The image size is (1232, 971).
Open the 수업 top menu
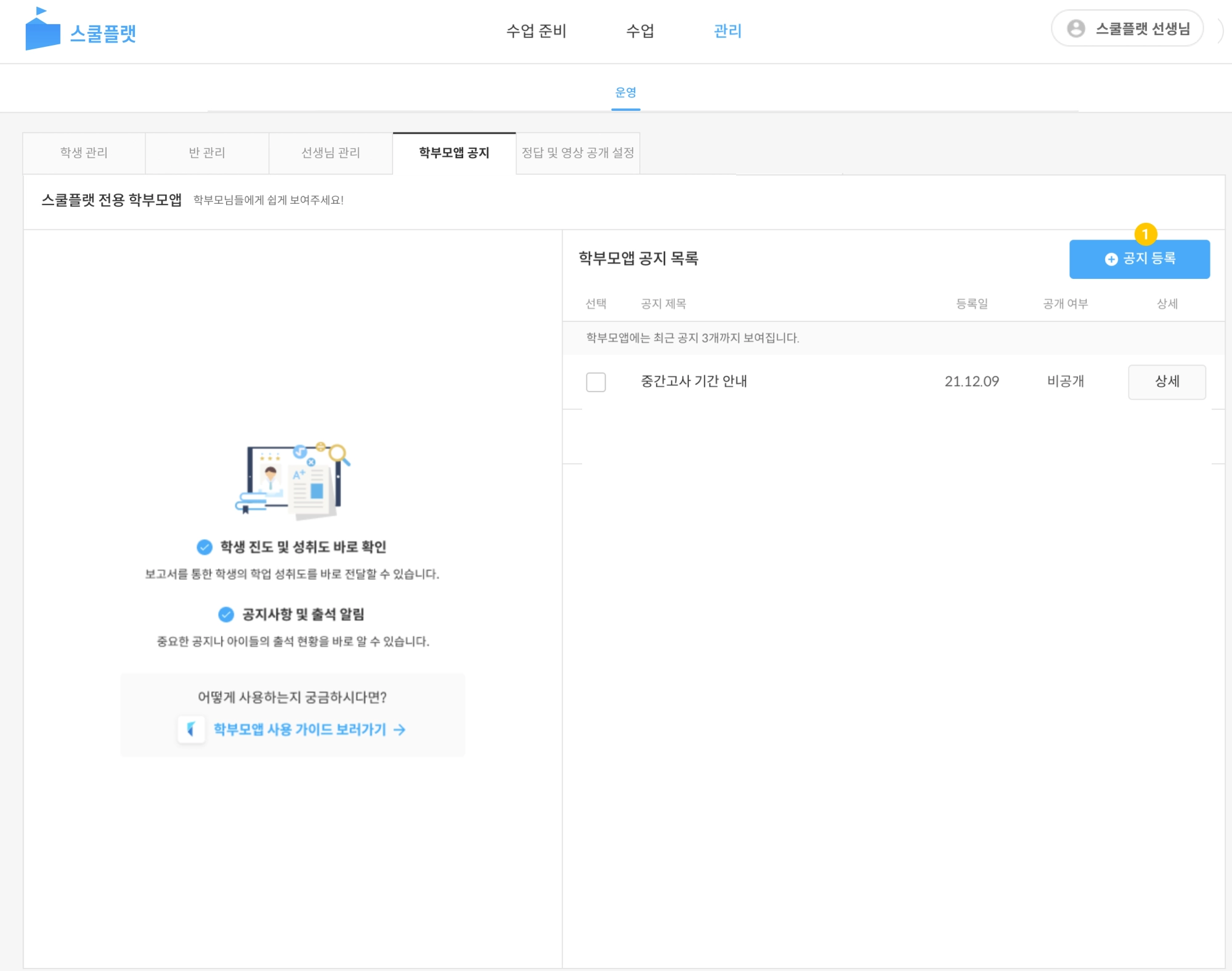click(x=640, y=31)
